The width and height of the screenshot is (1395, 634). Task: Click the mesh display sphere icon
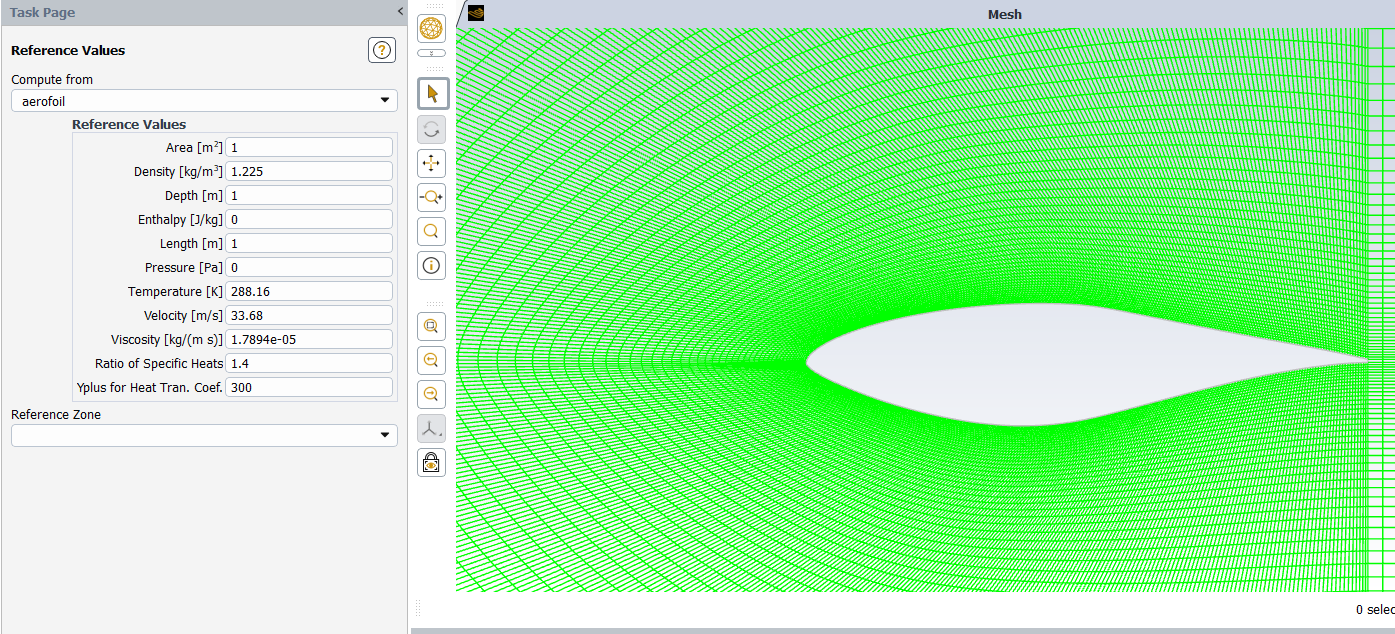pyautogui.click(x=432, y=29)
